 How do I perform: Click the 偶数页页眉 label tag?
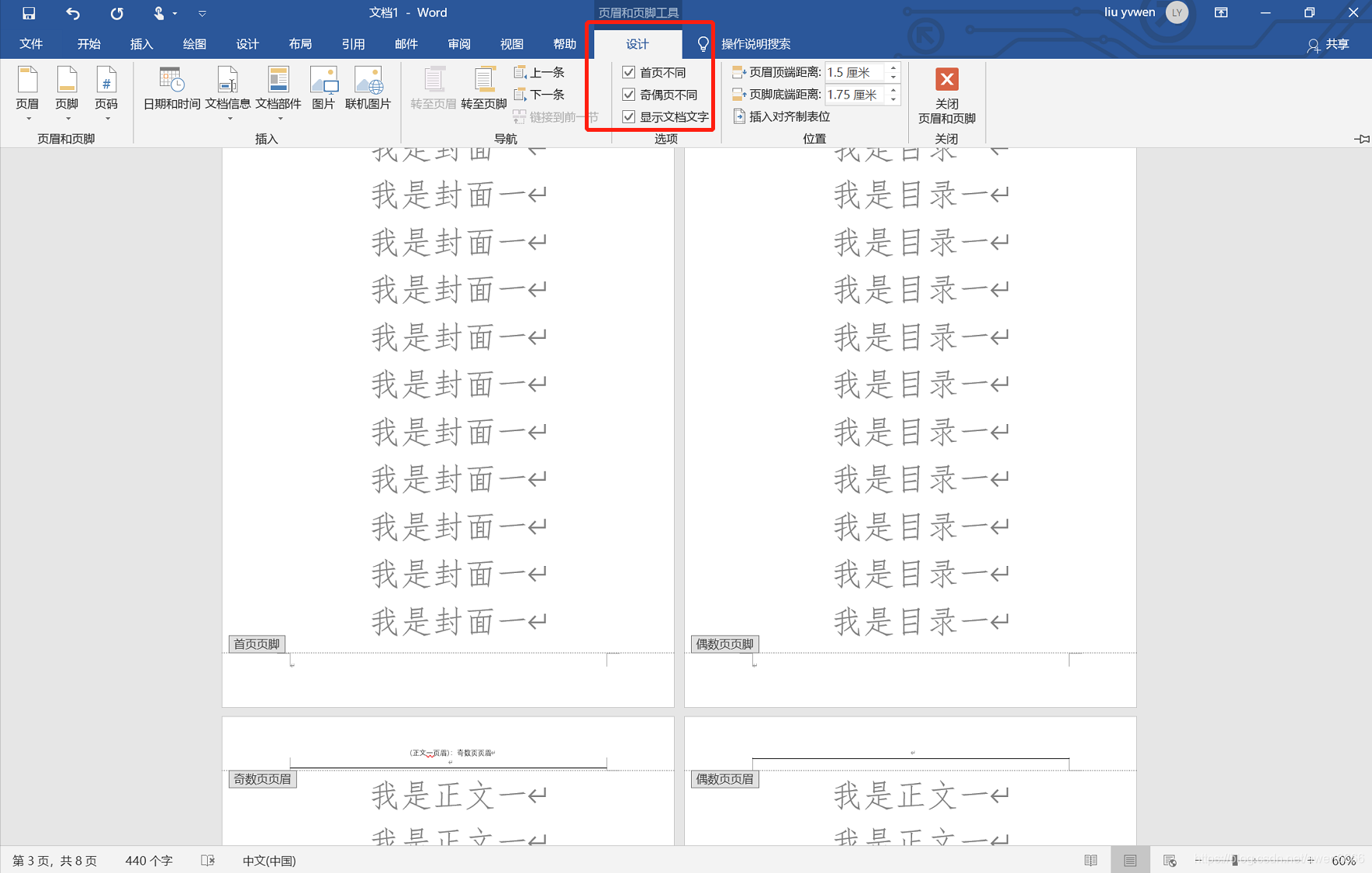point(724,779)
